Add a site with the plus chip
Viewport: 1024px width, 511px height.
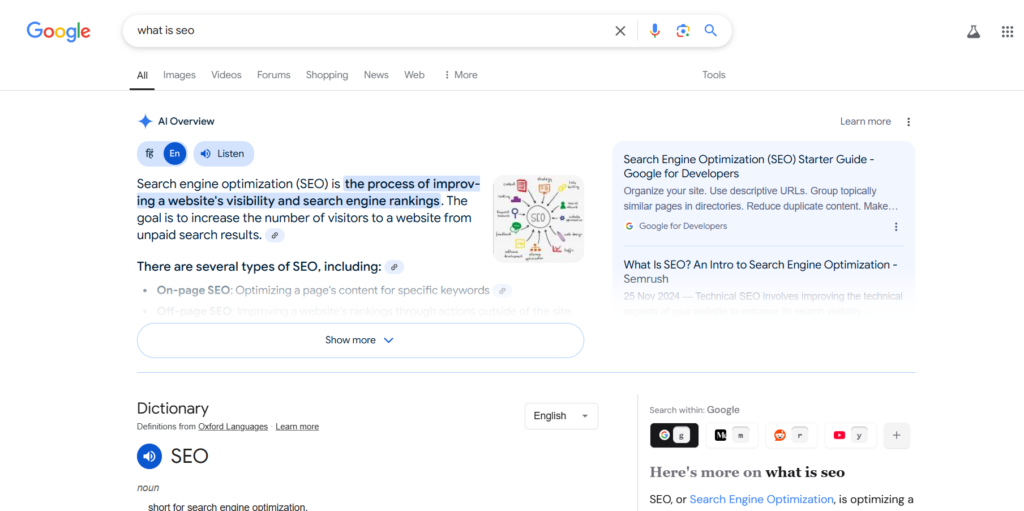(897, 435)
